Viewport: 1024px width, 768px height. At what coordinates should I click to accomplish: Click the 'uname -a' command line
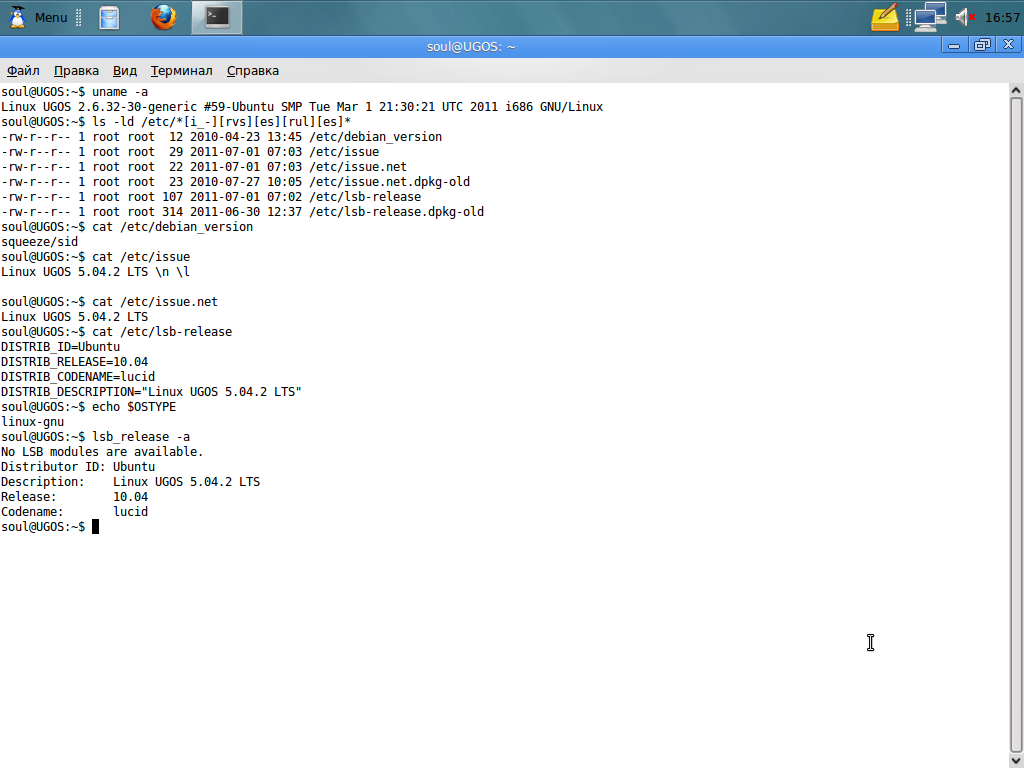[x=74, y=92]
